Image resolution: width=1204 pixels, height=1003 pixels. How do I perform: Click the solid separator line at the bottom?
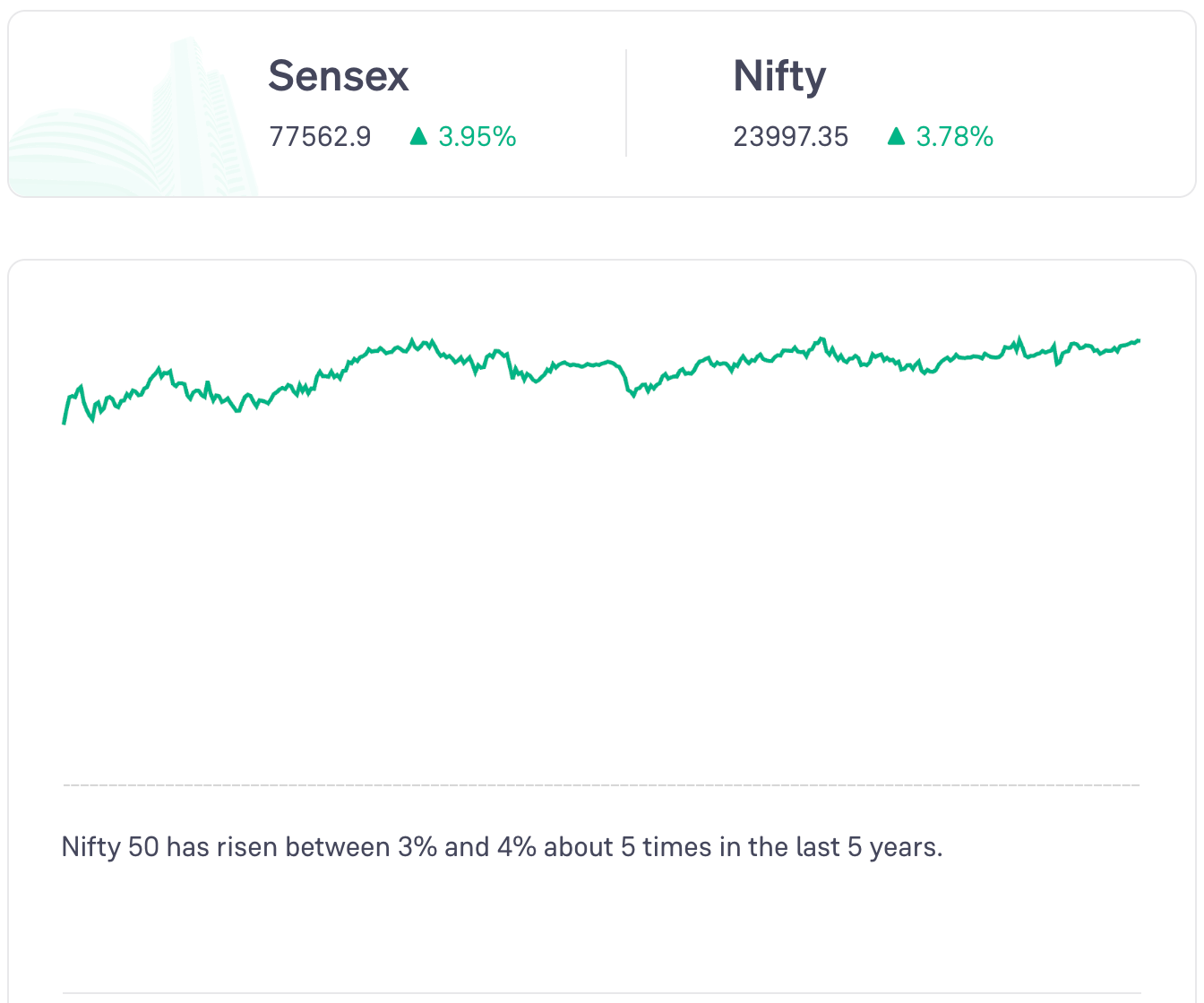point(602,992)
